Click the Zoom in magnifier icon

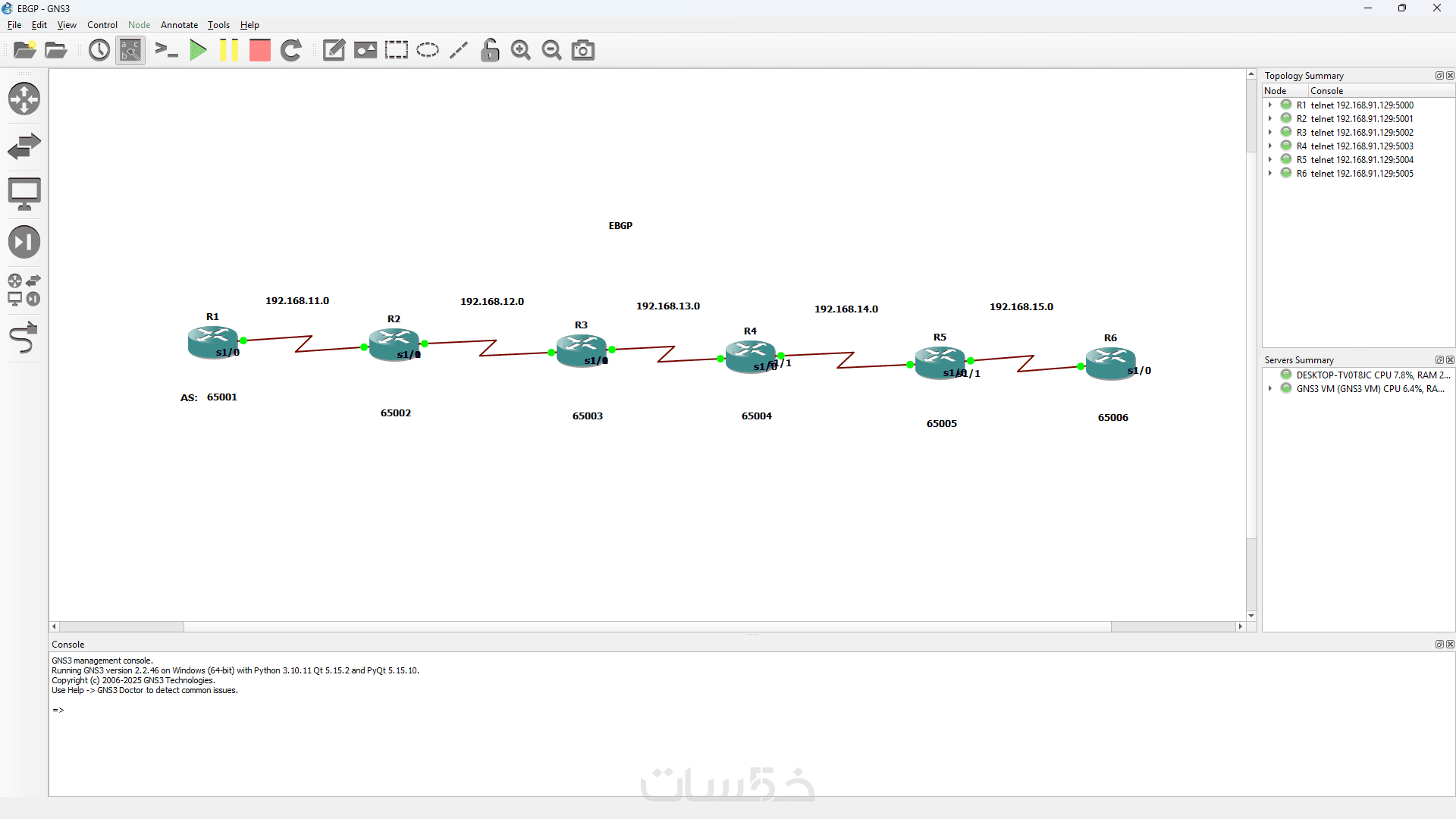(520, 50)
